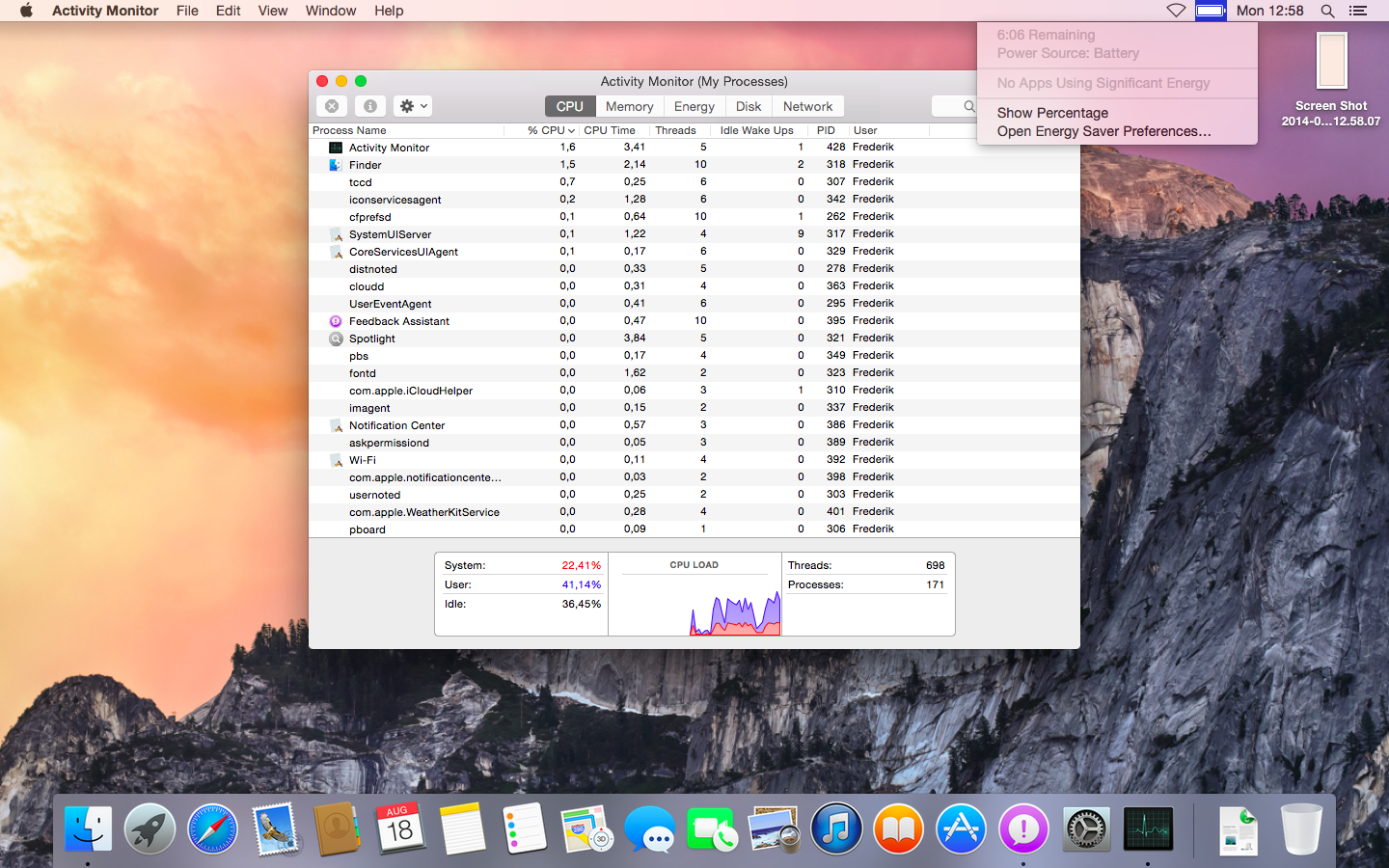1389x868 pixels.
Task: Switch to the Memory tab
Action: 629,106
